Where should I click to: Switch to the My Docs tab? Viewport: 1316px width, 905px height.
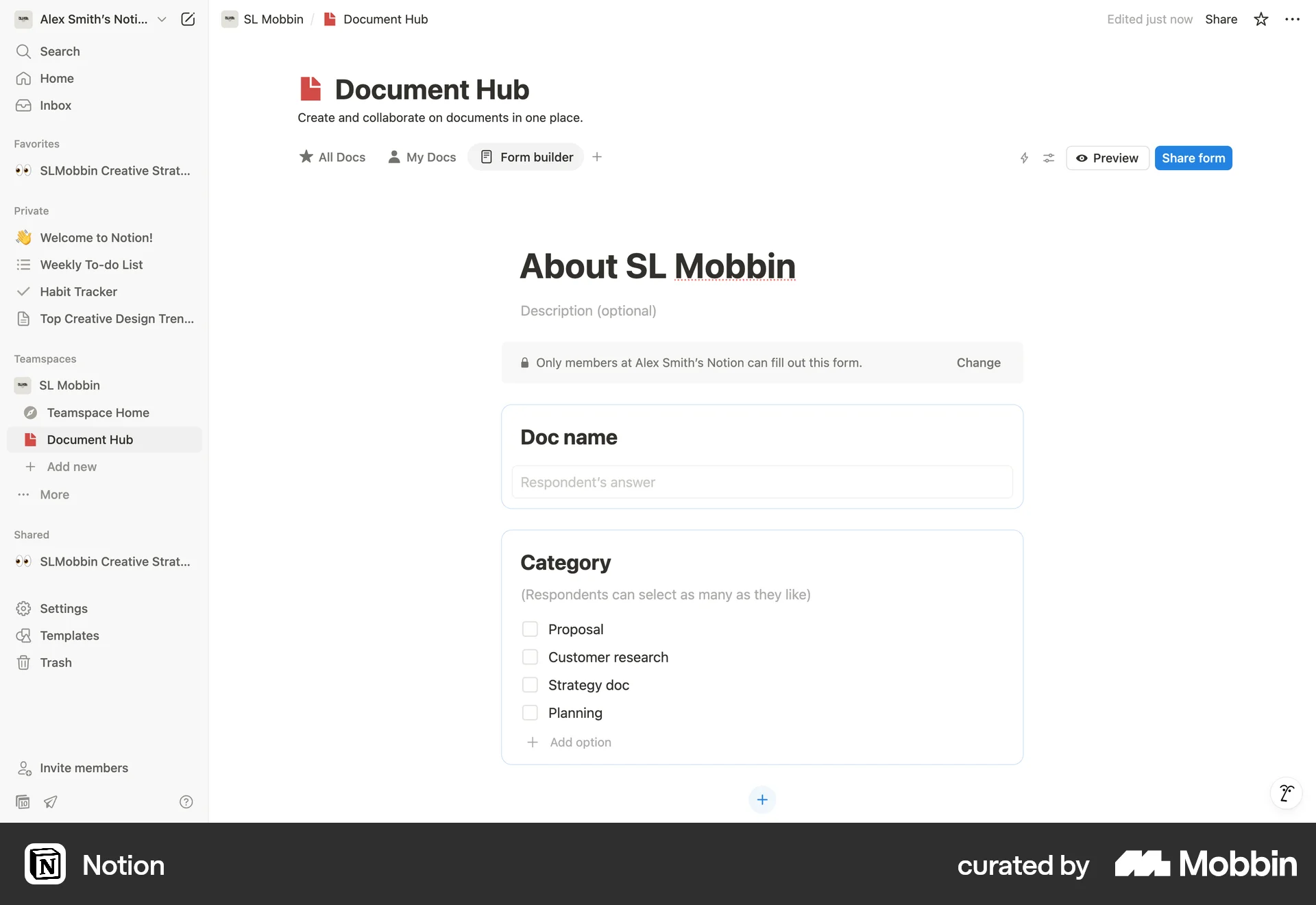click(422, 157)
